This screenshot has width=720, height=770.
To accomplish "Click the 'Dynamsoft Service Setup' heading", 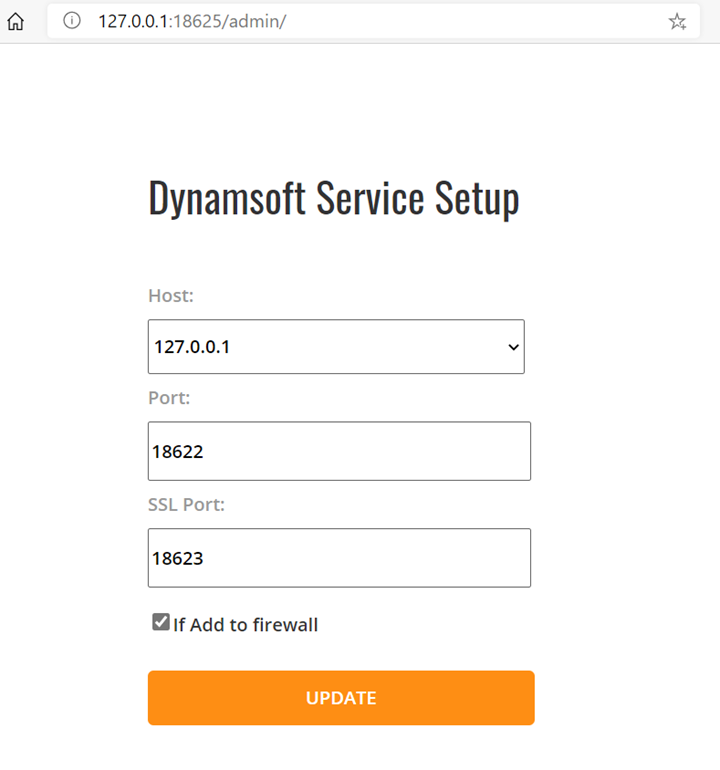I will 333,199.
